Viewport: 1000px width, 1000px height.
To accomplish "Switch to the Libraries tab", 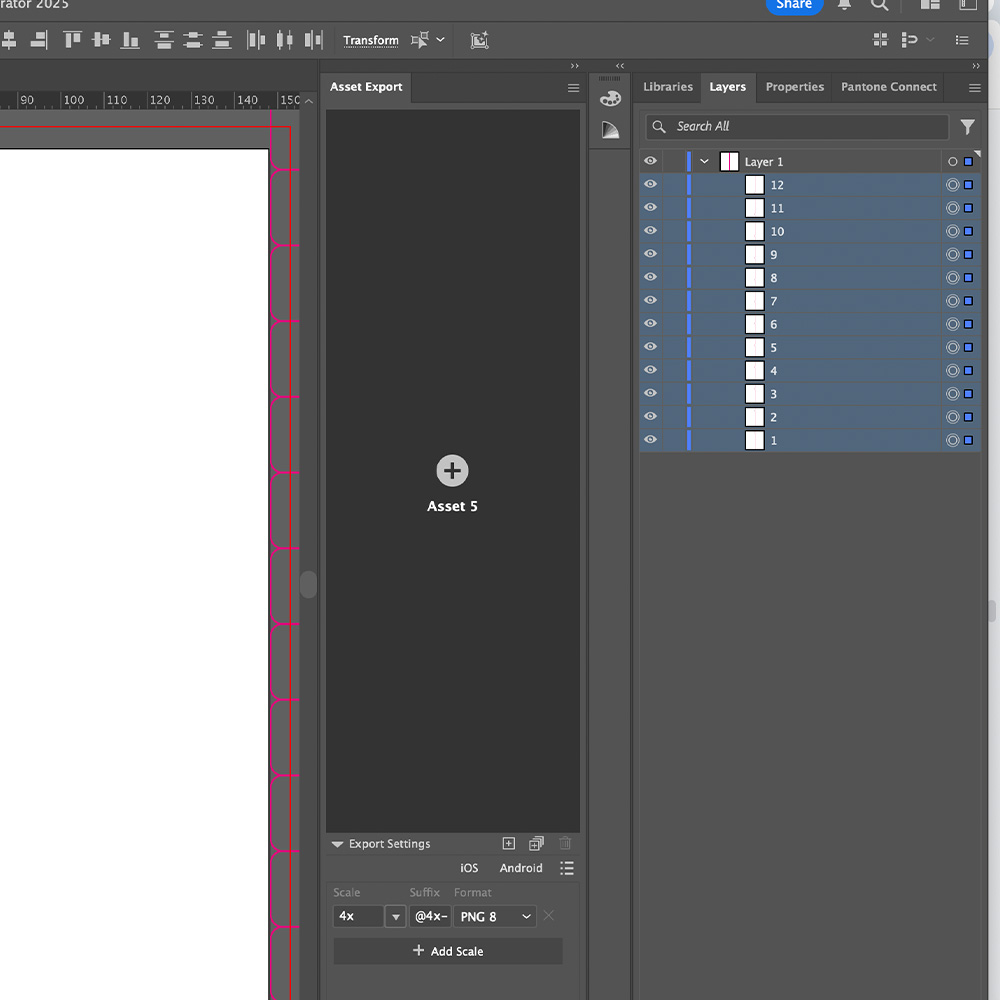I will tap(668, 87).
